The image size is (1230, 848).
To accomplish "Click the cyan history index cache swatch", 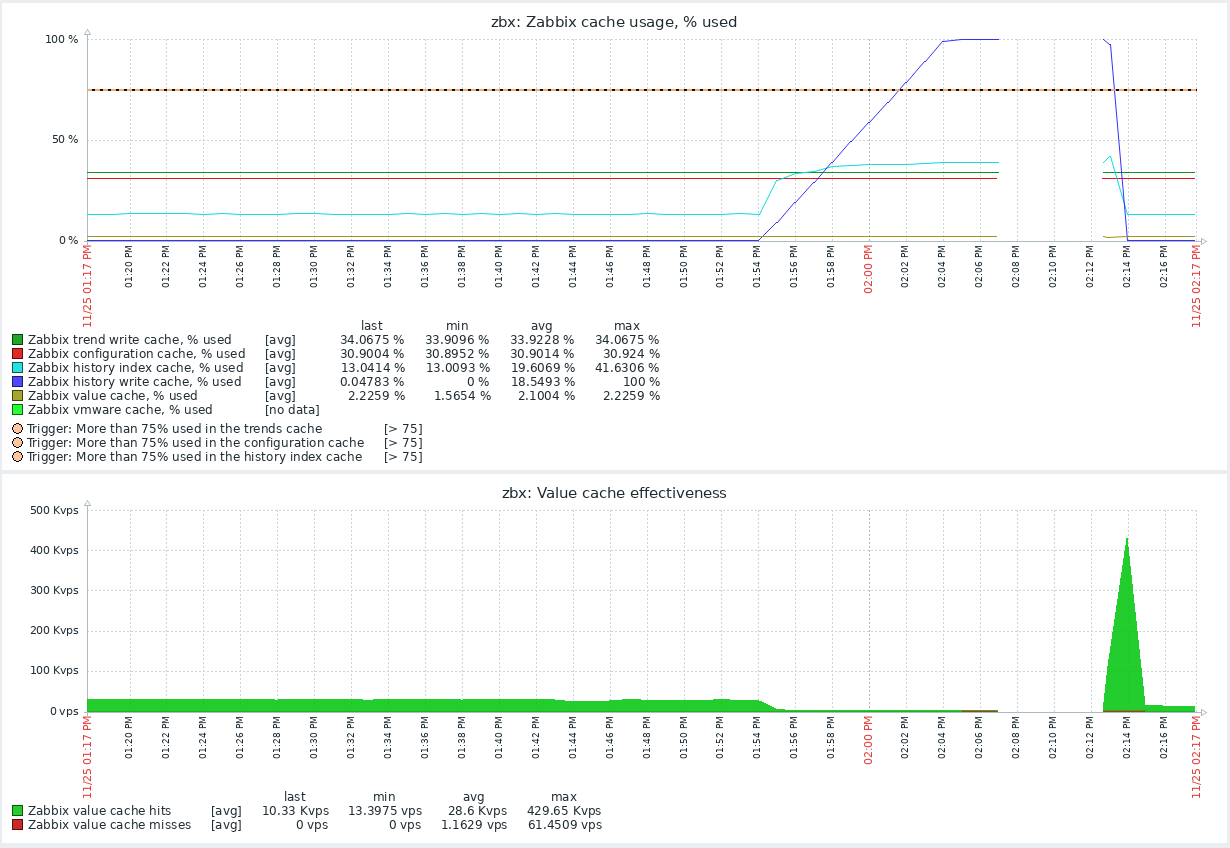I will [x=17, y=368].
